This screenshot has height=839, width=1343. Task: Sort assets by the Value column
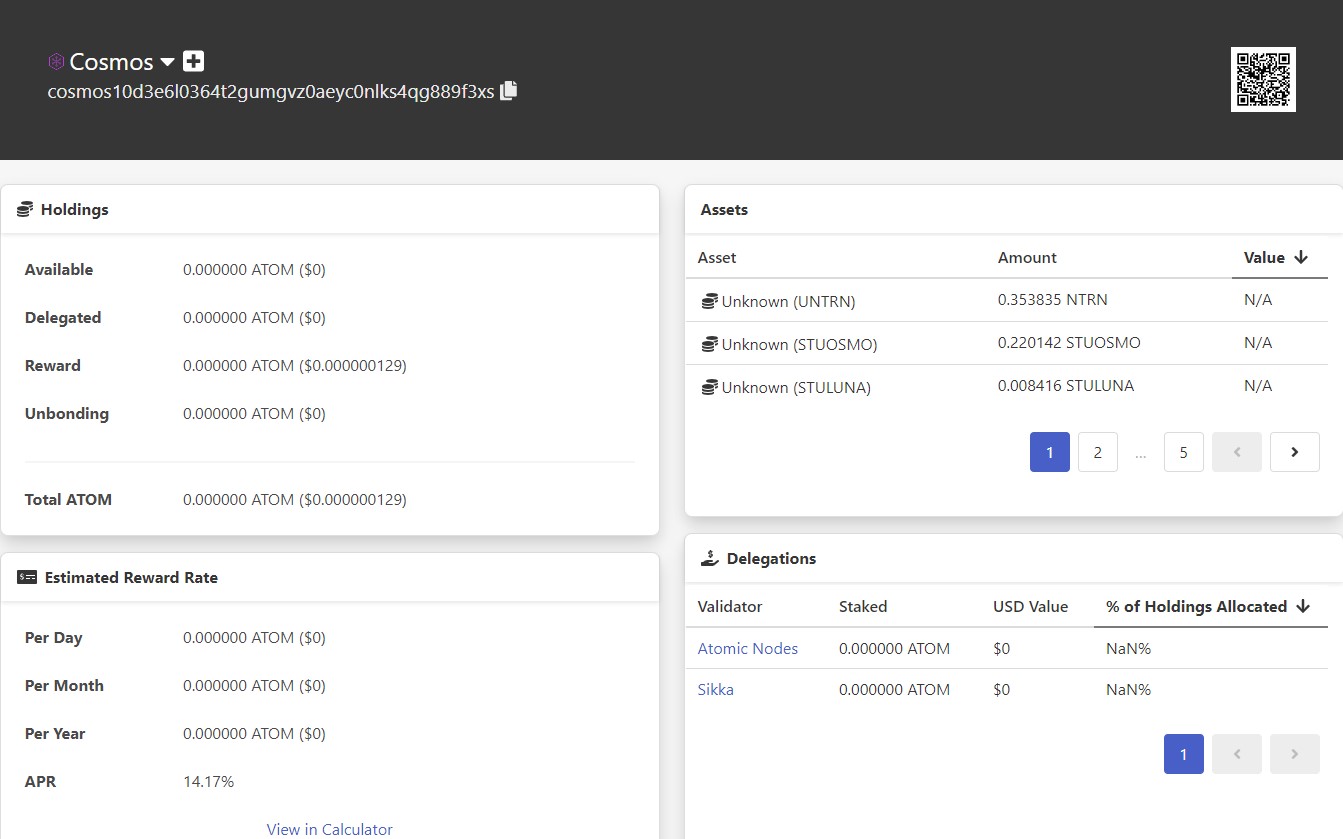1276,258
